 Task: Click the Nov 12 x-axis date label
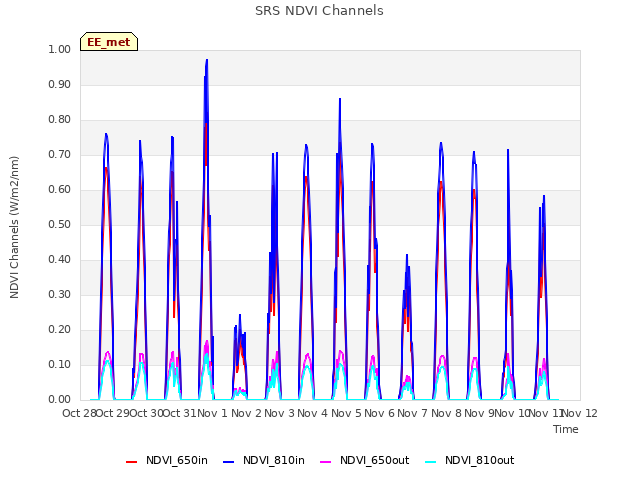pos(580,413)
